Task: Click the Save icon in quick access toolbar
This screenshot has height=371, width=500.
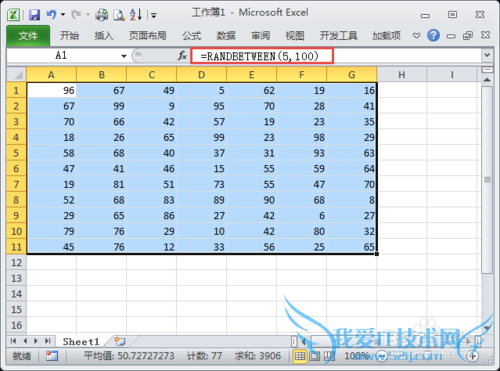Action: 34,15
